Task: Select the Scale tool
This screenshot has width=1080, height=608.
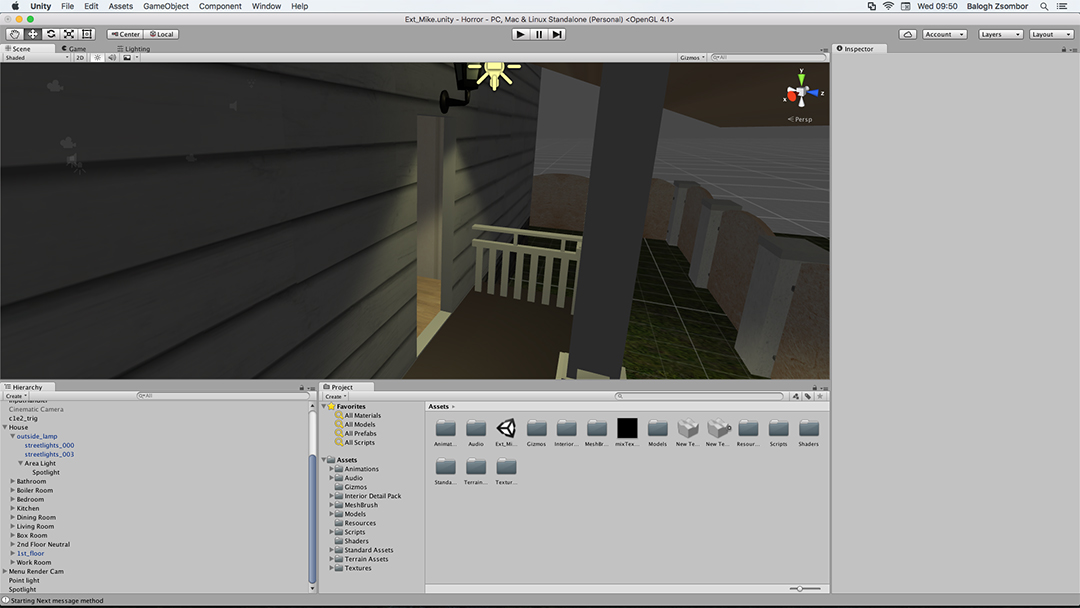Action: click(69, 34)
